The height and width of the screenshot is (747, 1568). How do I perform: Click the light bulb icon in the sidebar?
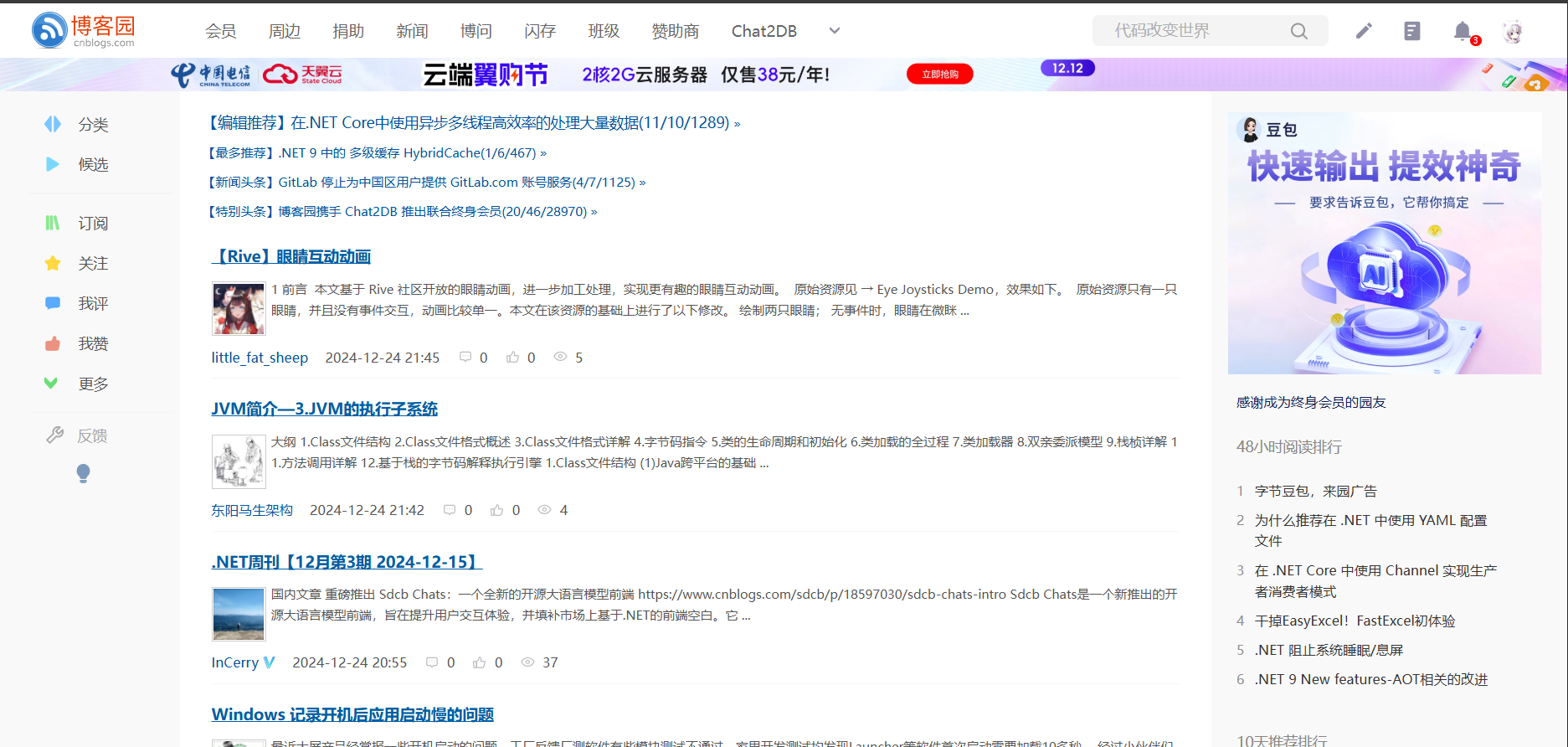pyautogui.click(x=83, y=473)
